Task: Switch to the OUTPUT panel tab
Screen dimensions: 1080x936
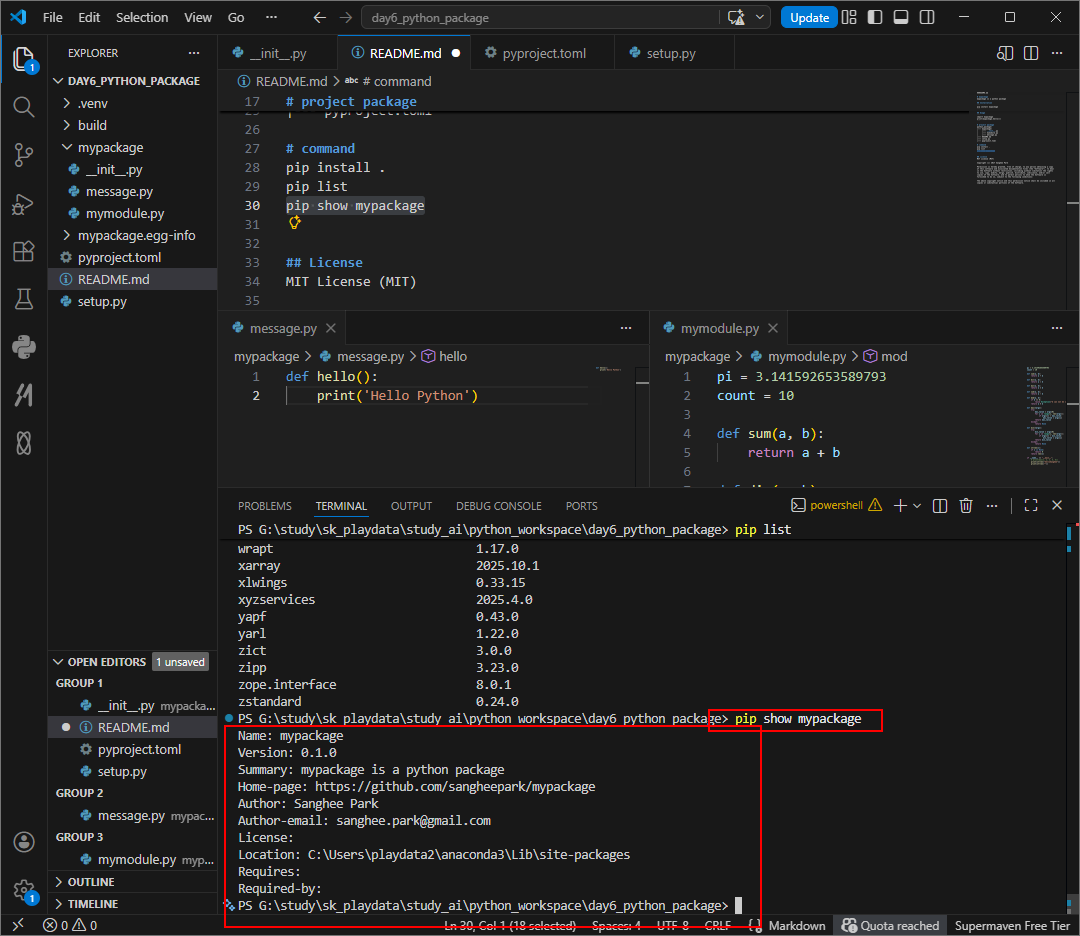Action: (x=411, y=506)
